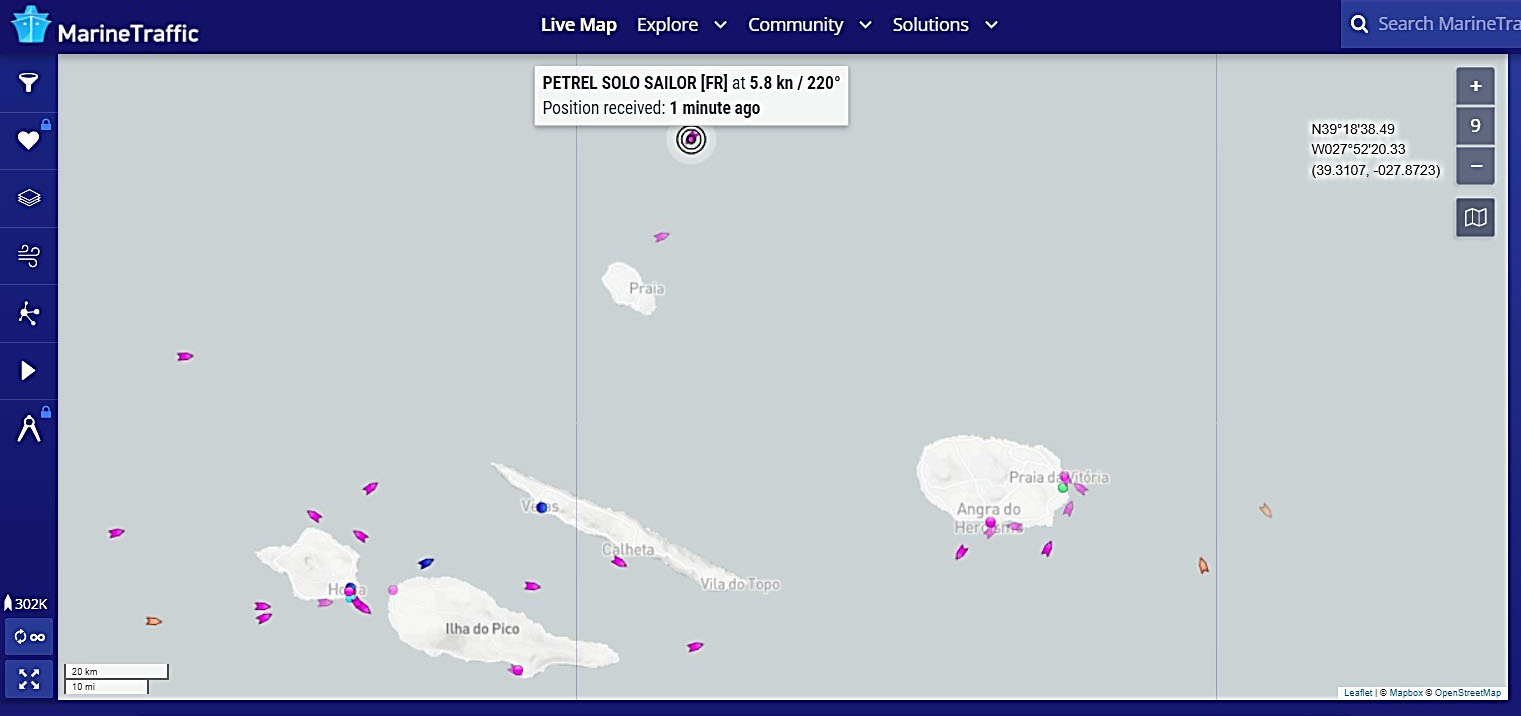Image resolution: width=1521 pixels, height=716 pixels.
Task: Go to the Live Map tab
Action: (578, 25)
